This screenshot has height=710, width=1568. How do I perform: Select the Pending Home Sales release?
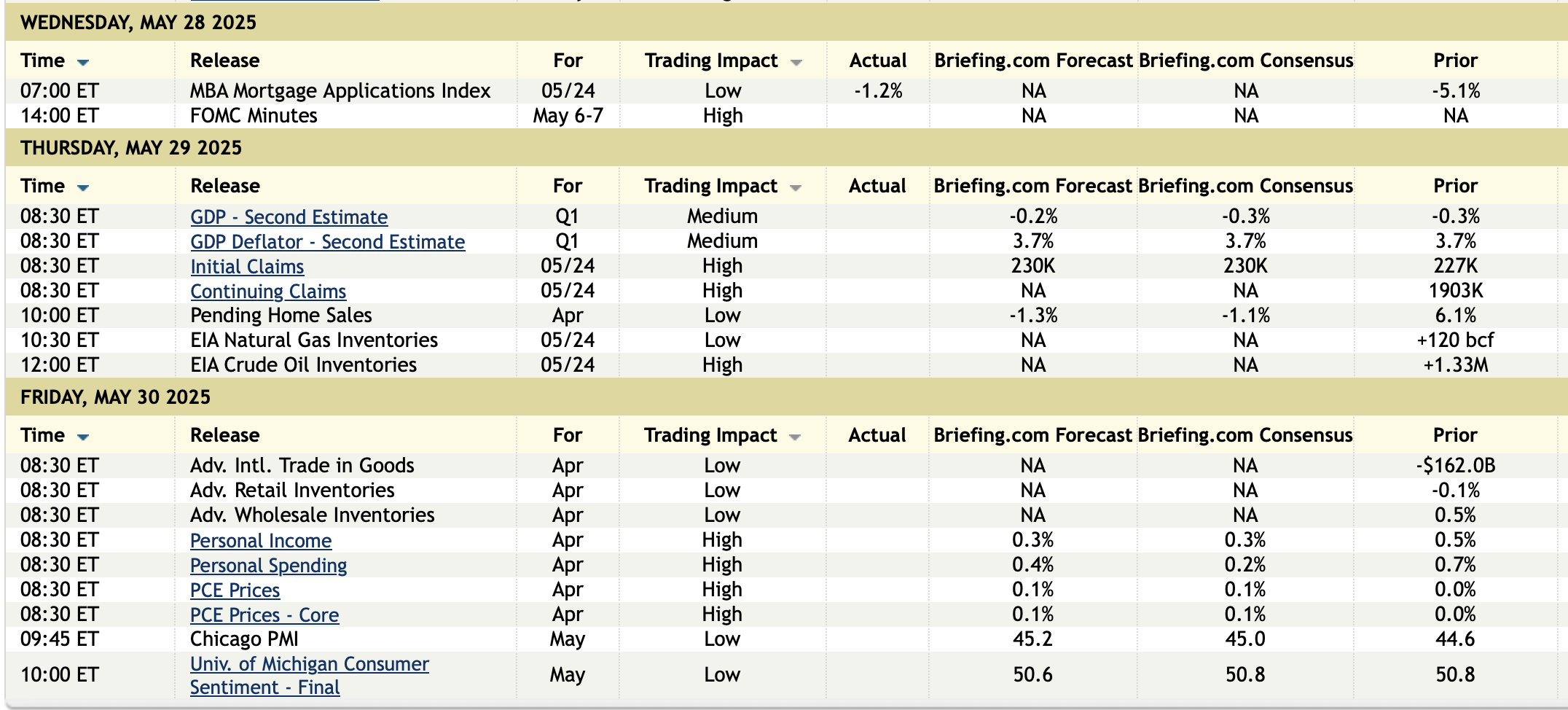point(281,316)
